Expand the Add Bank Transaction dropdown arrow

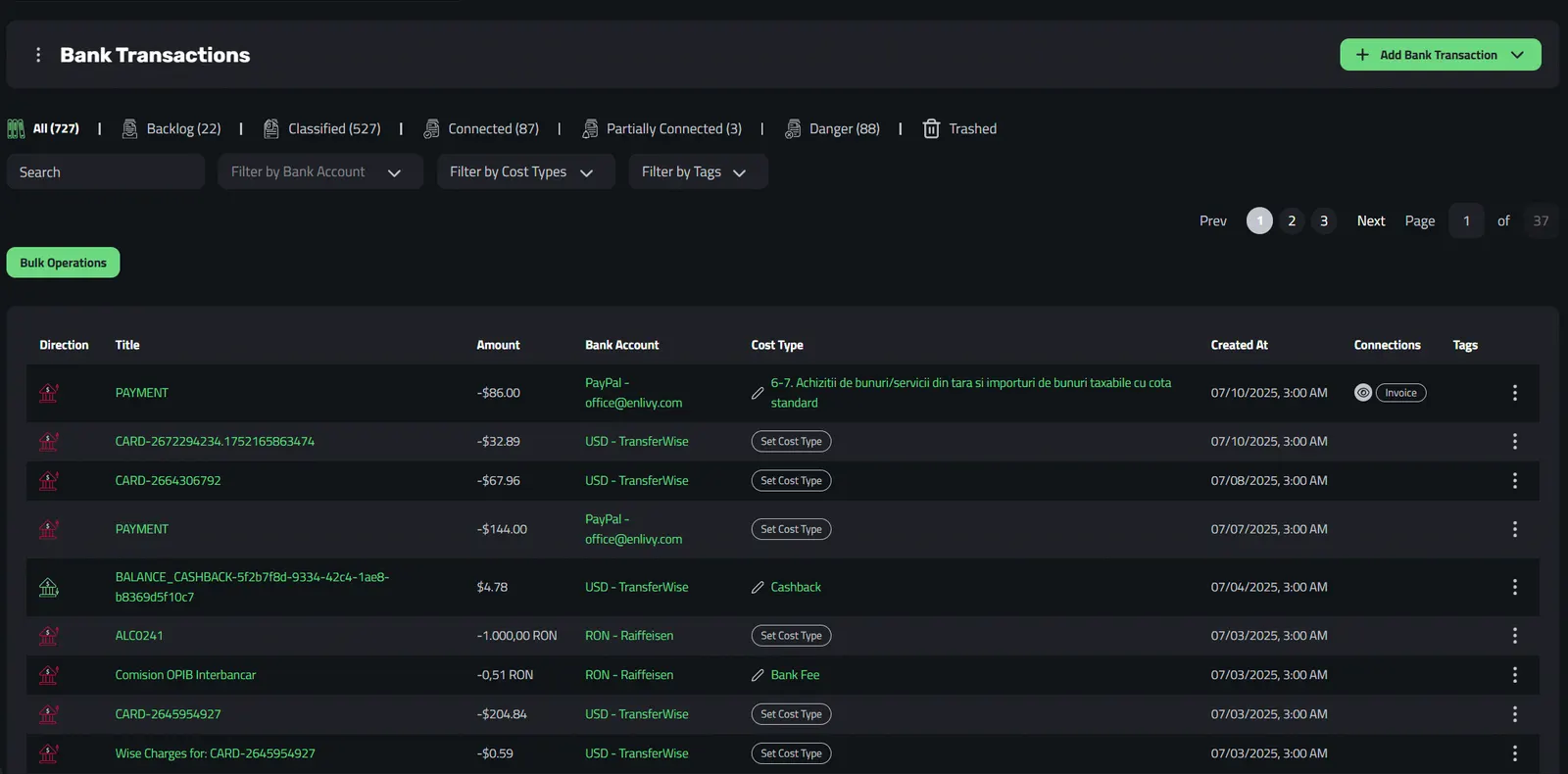1517,55
